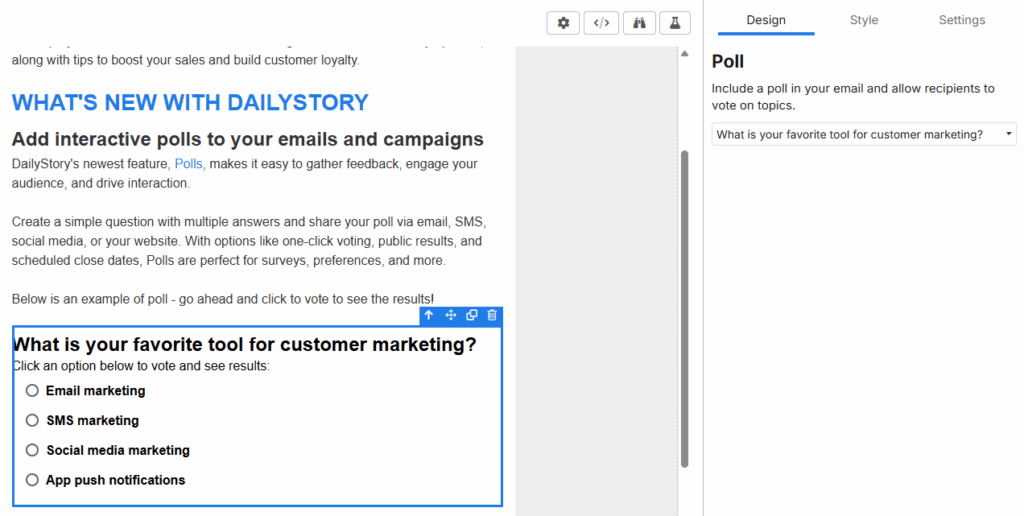Open the poll selection dropdown

(863, 134)
